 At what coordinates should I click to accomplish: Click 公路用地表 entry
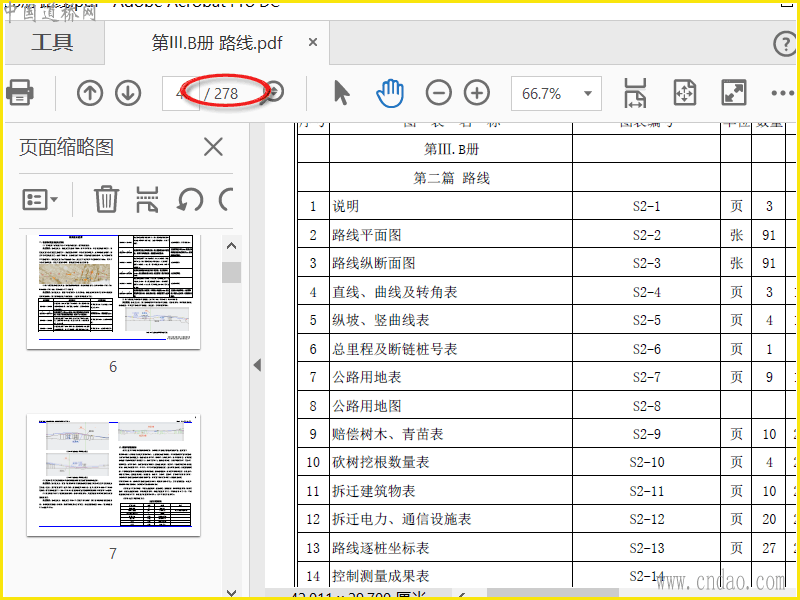(367, 377)
